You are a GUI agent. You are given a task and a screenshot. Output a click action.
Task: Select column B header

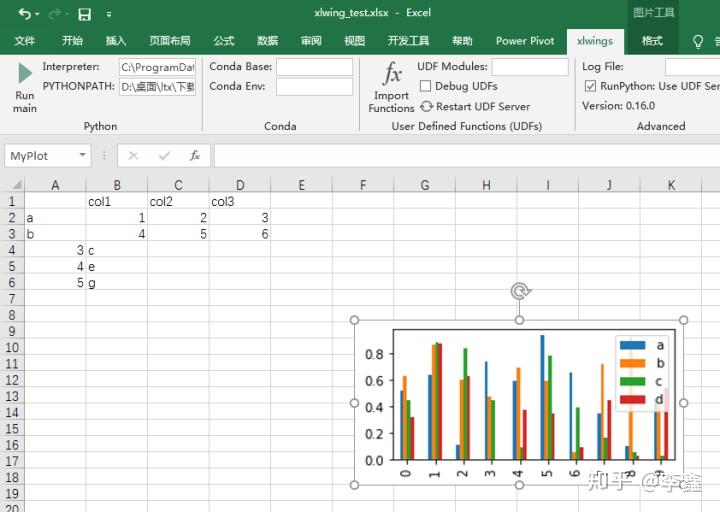[x=117, y=185]
